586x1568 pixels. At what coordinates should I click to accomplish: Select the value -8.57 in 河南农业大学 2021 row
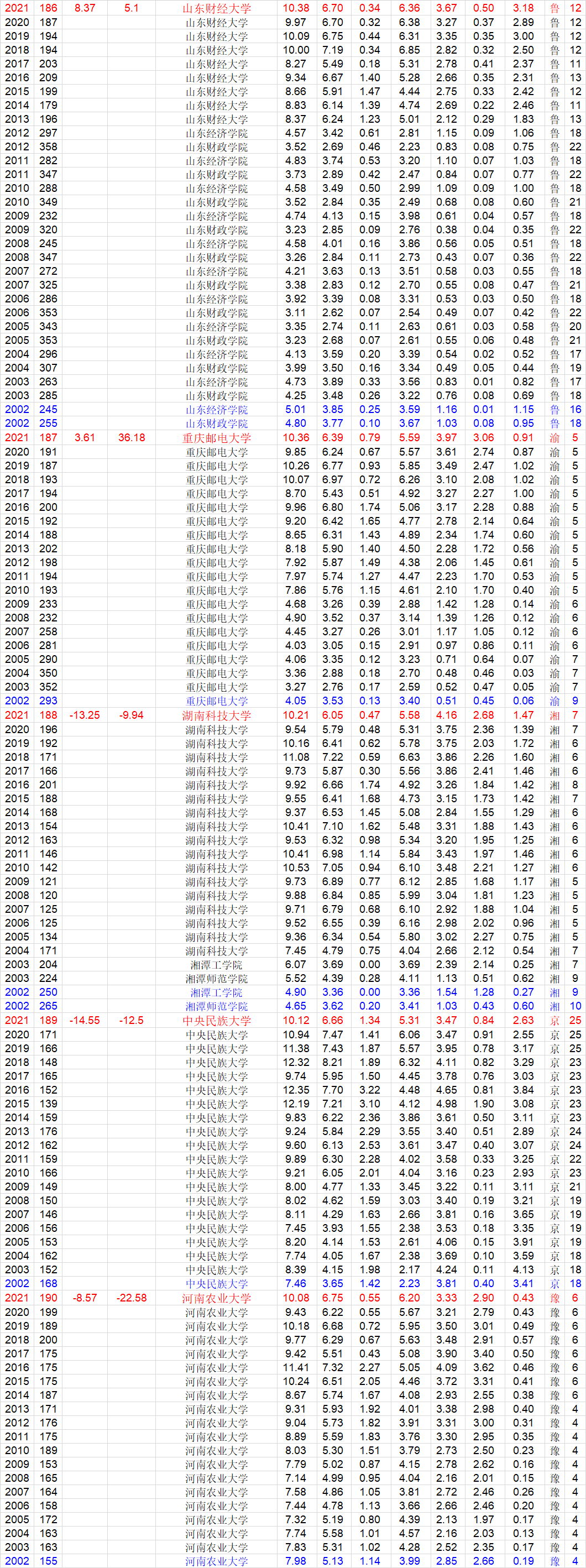(85, 1298)
